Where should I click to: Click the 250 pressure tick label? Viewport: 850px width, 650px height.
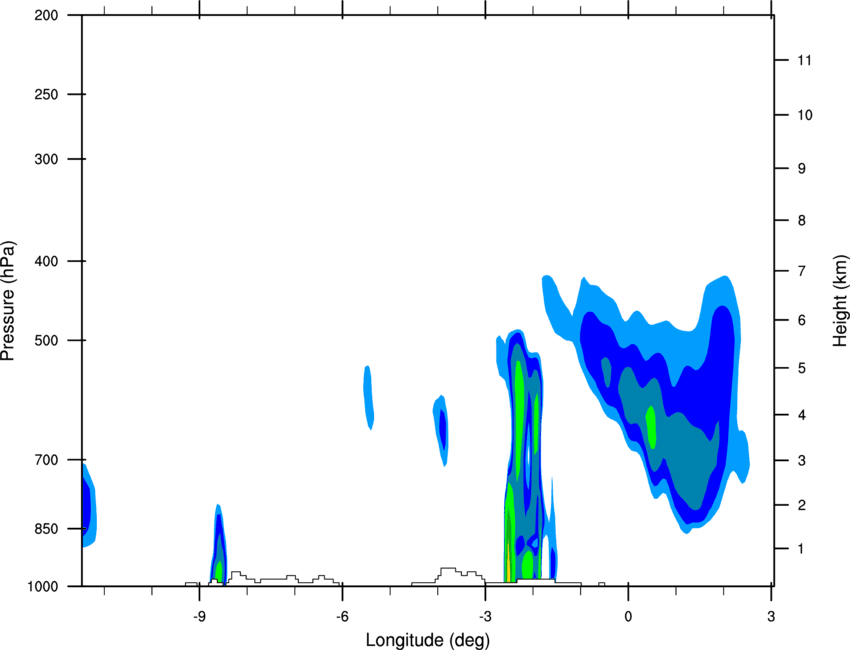[46, 94]
